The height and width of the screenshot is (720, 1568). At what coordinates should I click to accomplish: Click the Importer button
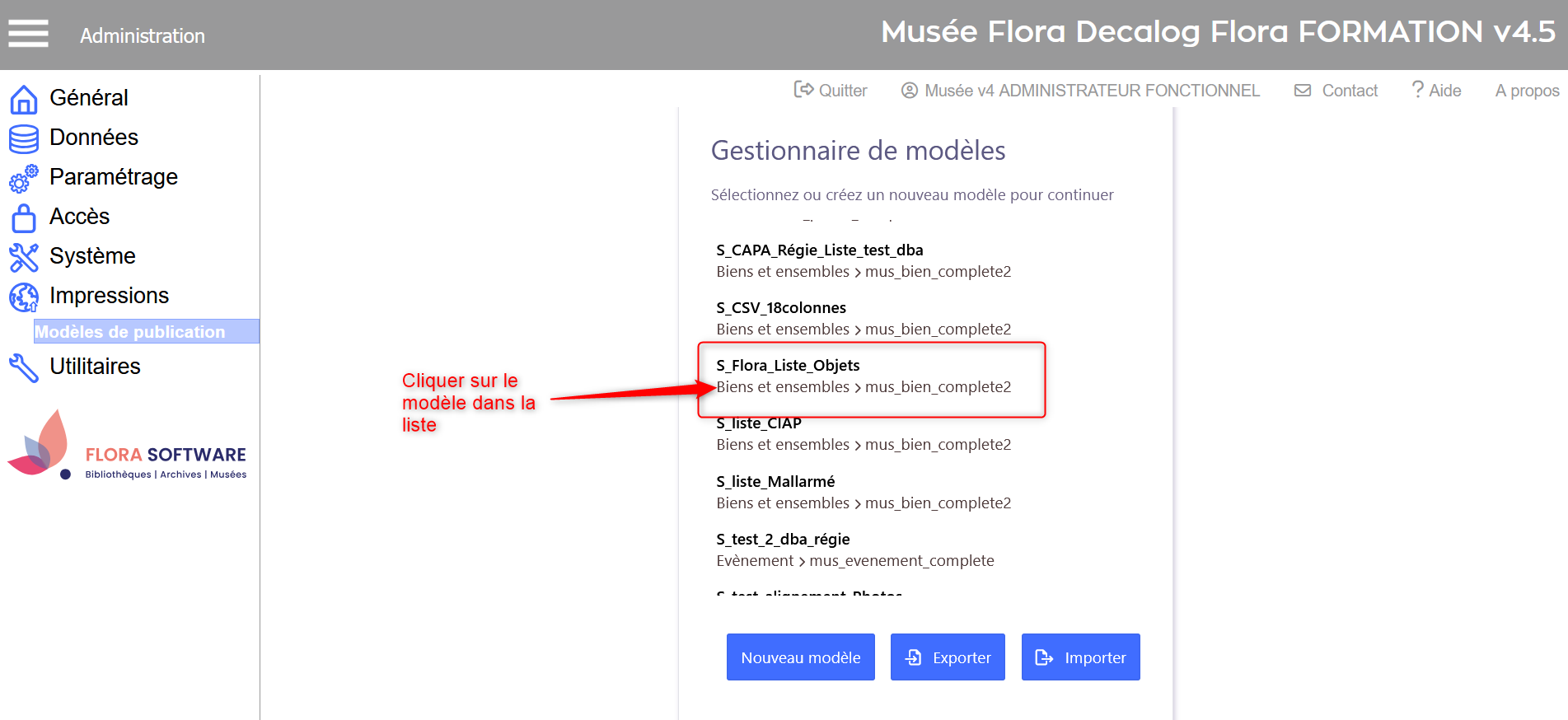1080,657
